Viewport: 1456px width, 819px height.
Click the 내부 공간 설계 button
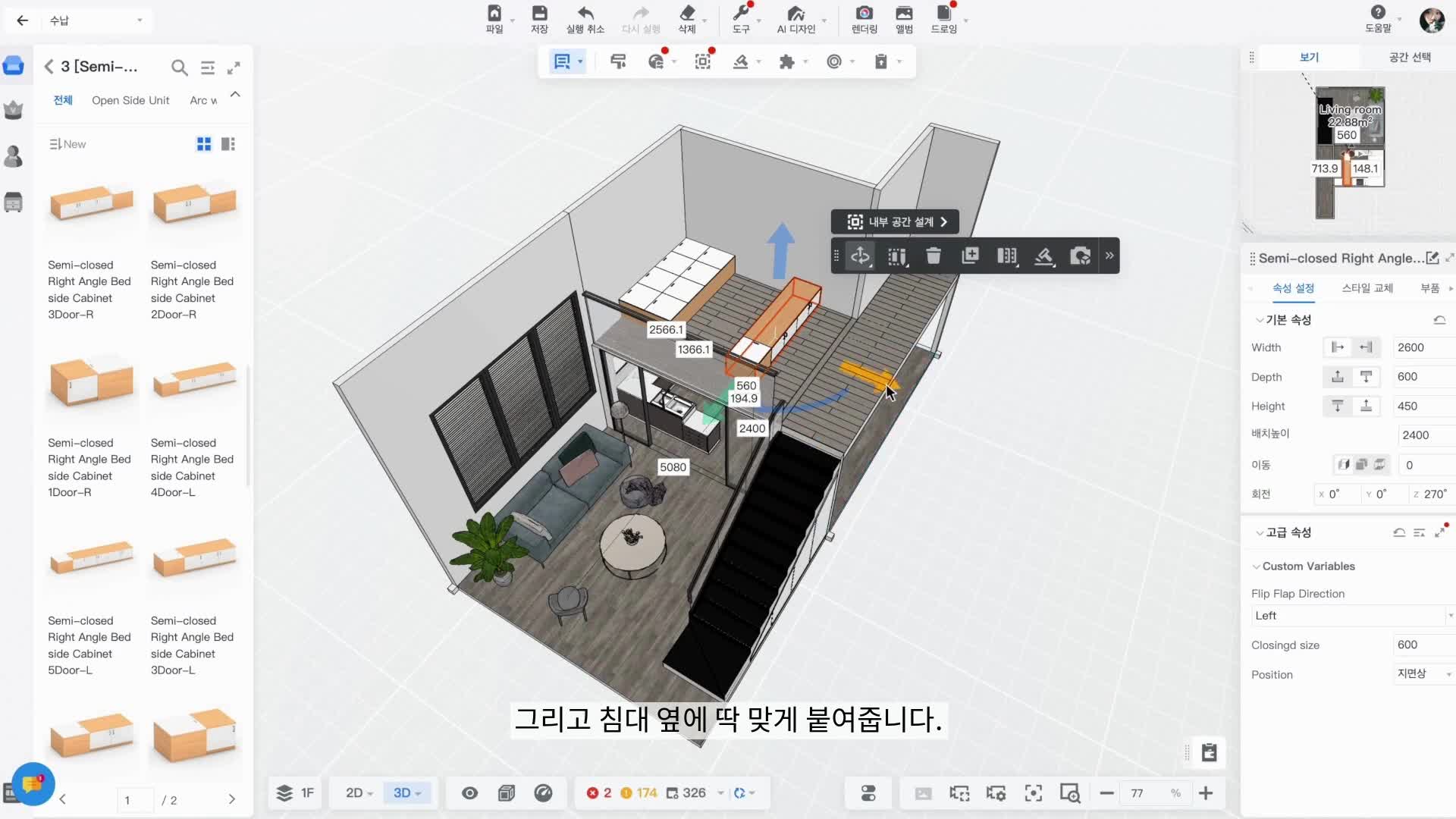(896, 221)
